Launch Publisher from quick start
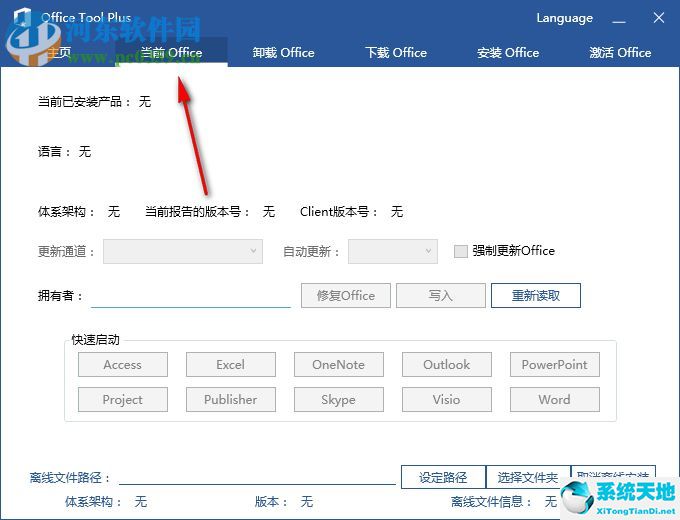The width and height of the screenshot is (680, 520). (x=231, y=399)
